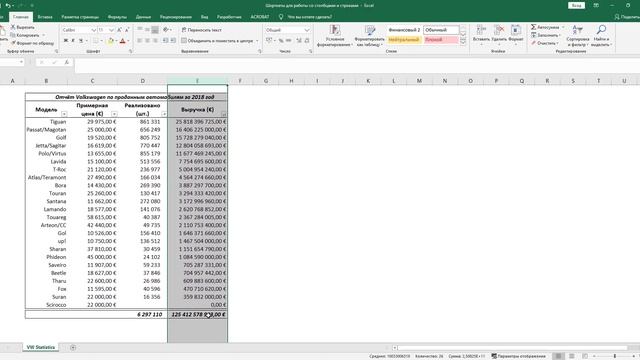The image size is (640, 360).
Task: Align cell text left
Action: 140,40
